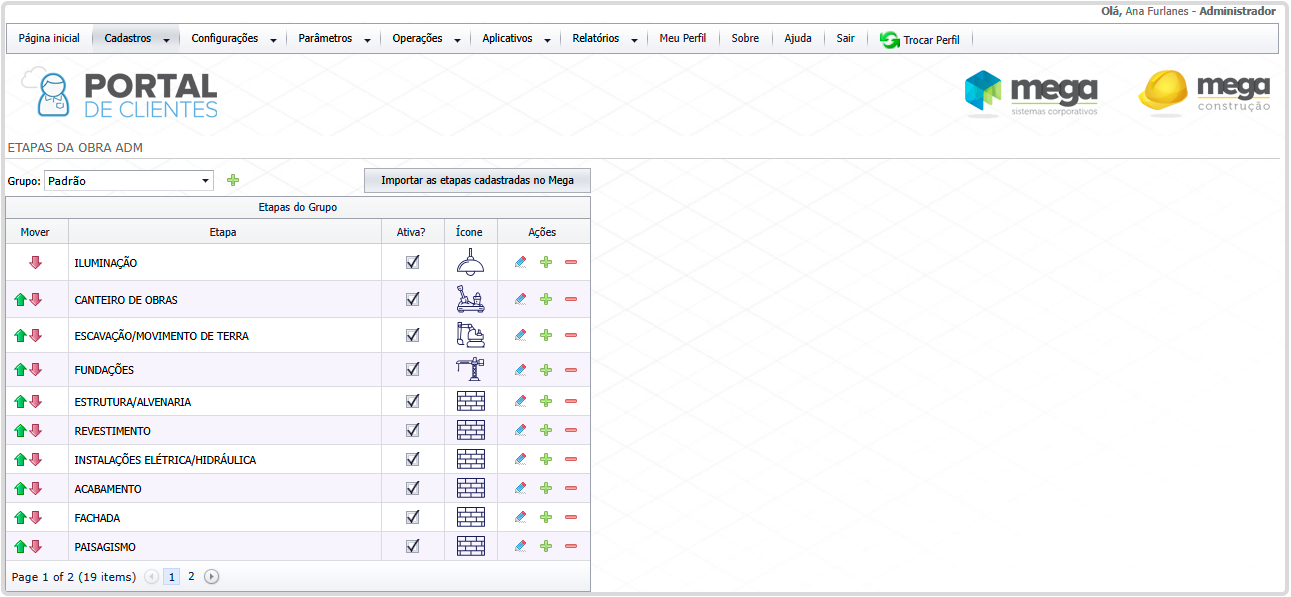Image resolution: width=1291 pixels, height=597 pixels.
Task: Expand the Aplicativos menu
Action: 515,39
